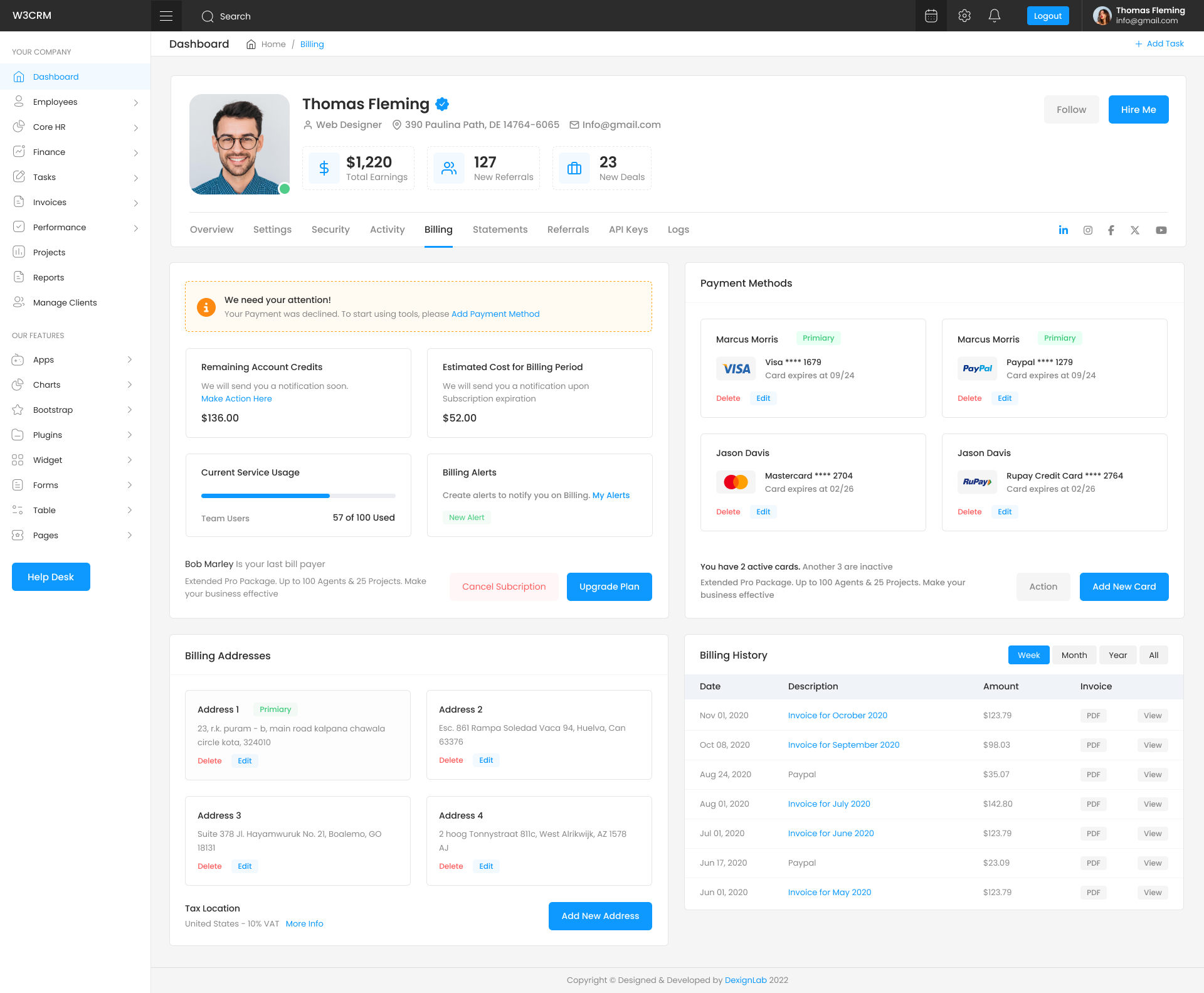Open the hamburger navigation menu
1204x993 pixels.
(166, 15)
